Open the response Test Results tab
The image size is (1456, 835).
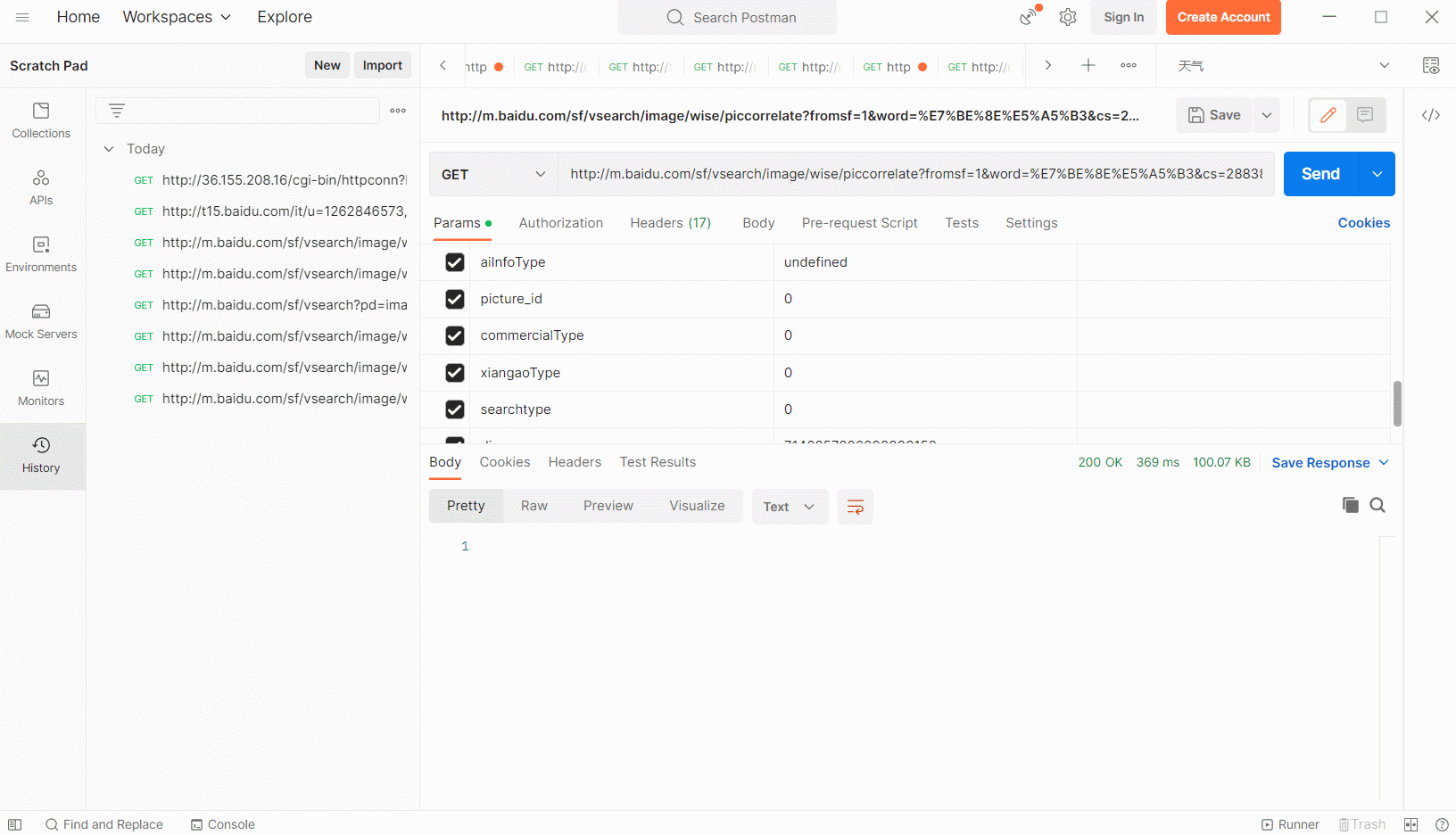pyautogui.click(x=658, y=462)
